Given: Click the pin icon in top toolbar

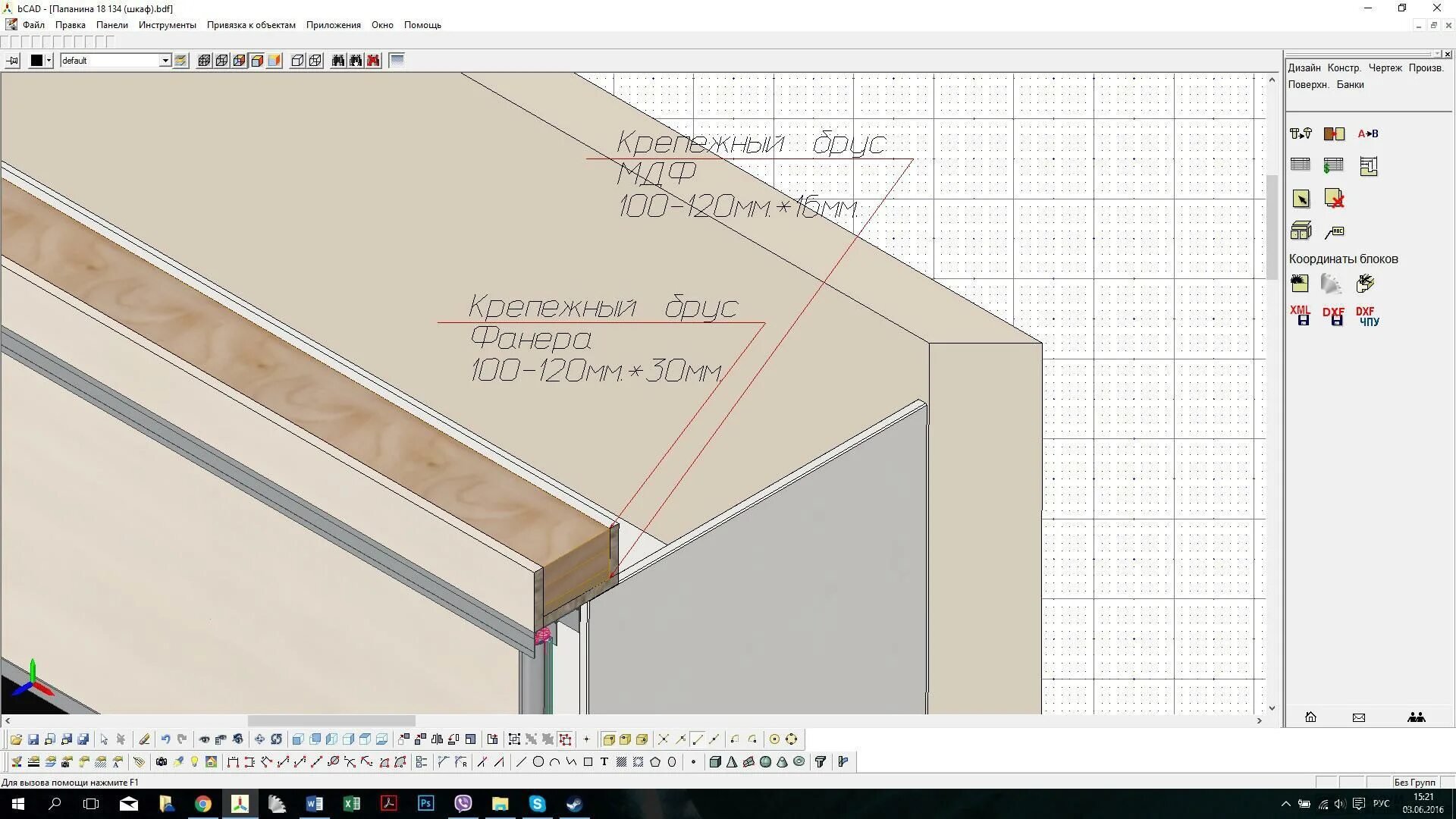Looking at the screenshot, I should [12, 61].
